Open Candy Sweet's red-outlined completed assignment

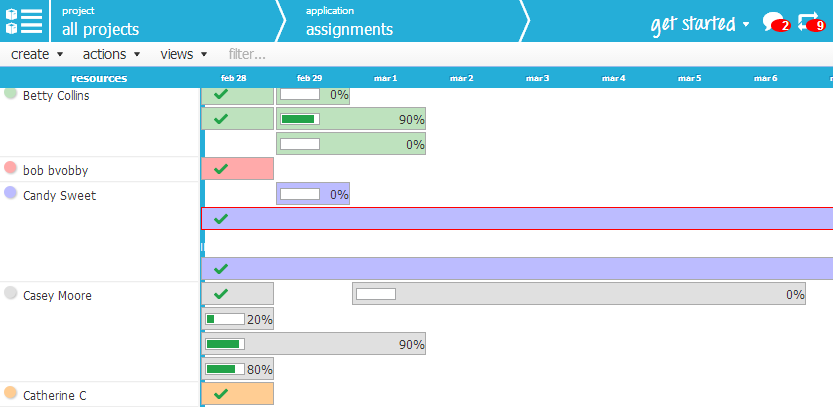(517, 218)
